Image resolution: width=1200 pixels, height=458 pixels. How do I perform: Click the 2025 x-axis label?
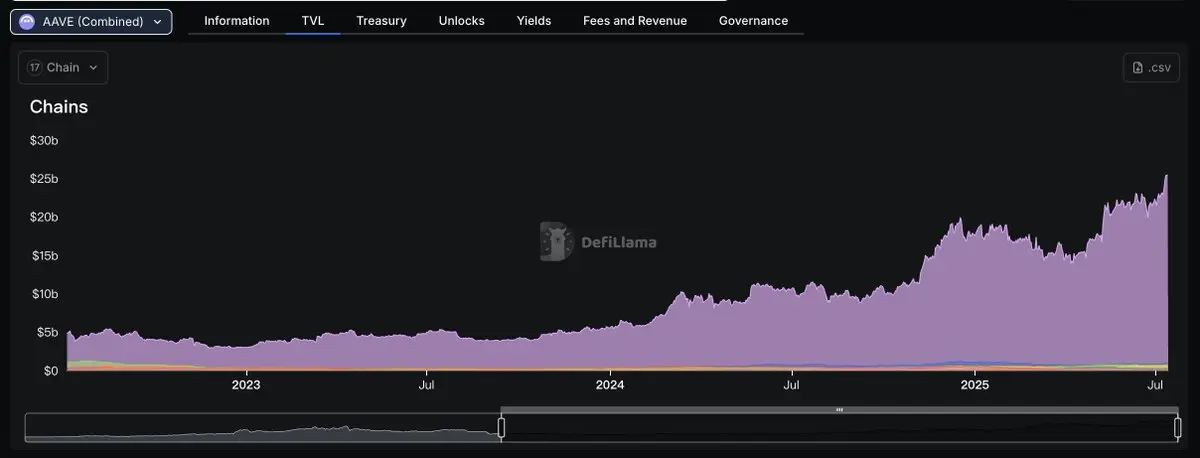[x=975, y=384]
